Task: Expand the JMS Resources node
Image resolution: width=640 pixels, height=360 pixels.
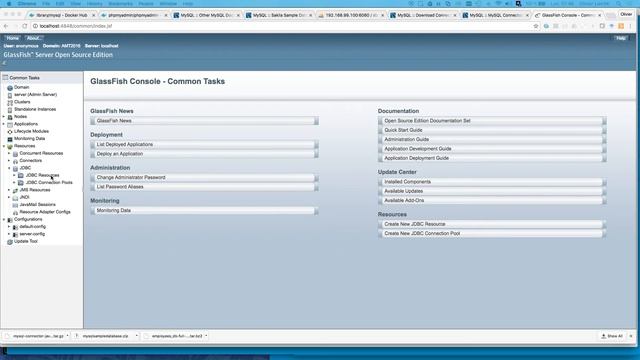Action: tap(9, 190)
